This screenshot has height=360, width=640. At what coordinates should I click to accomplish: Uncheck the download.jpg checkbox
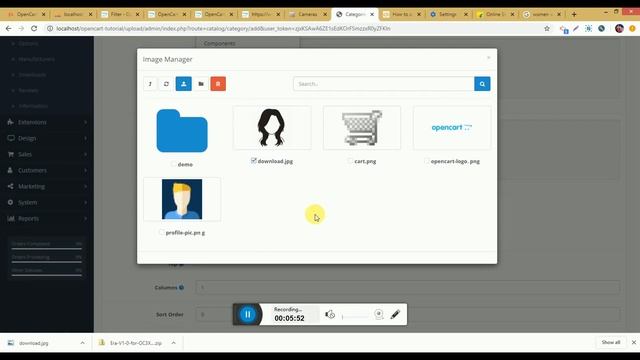(x=253, y=161)
